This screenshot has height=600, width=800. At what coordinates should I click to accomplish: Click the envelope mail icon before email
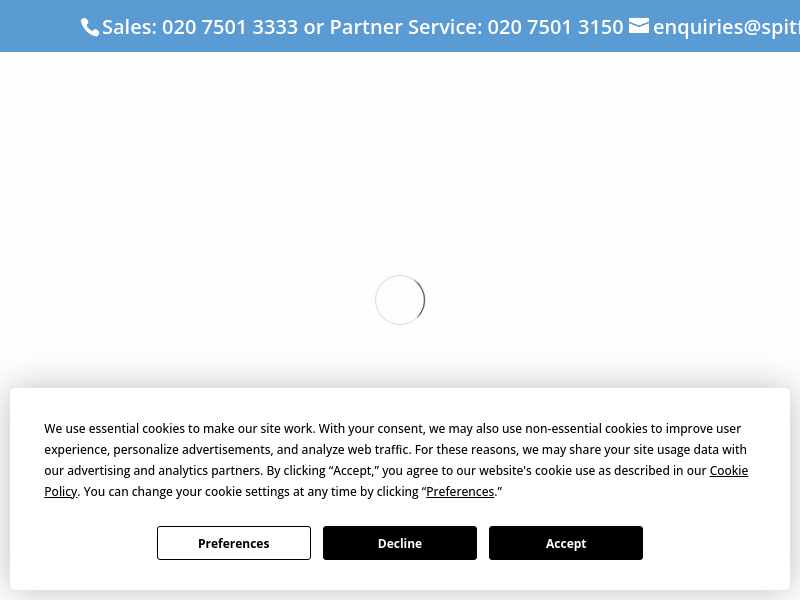639,25
